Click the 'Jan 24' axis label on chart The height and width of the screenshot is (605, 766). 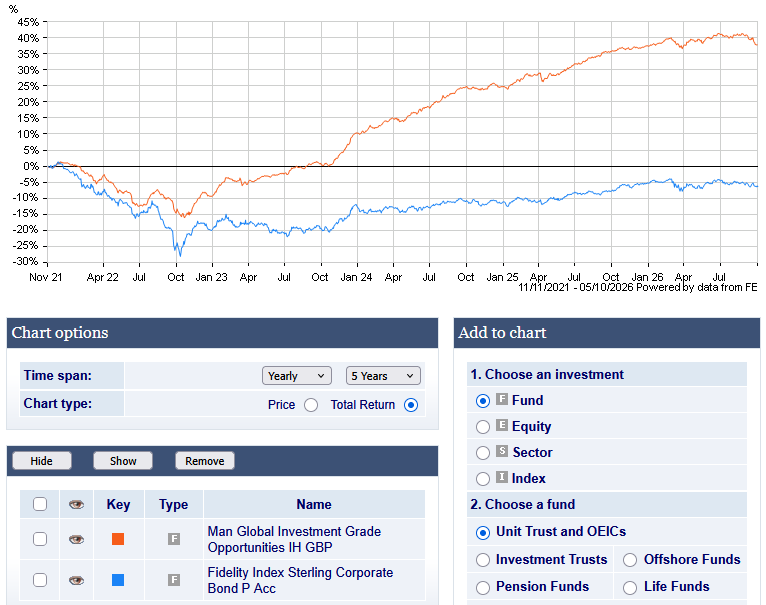tap(356, 277)
